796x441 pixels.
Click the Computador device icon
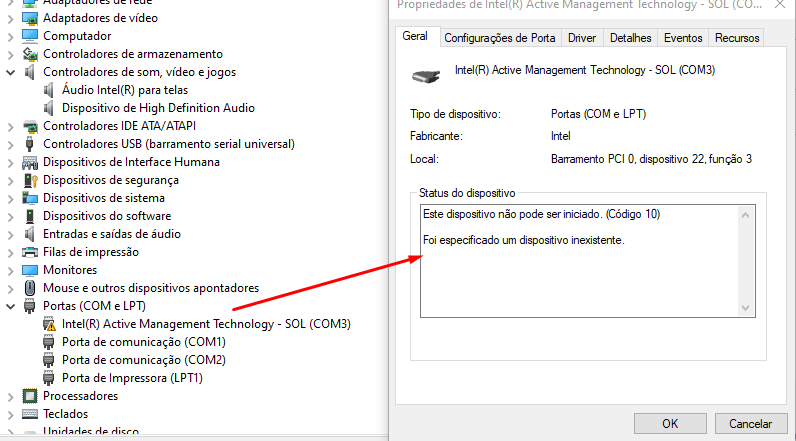point(30,36)
